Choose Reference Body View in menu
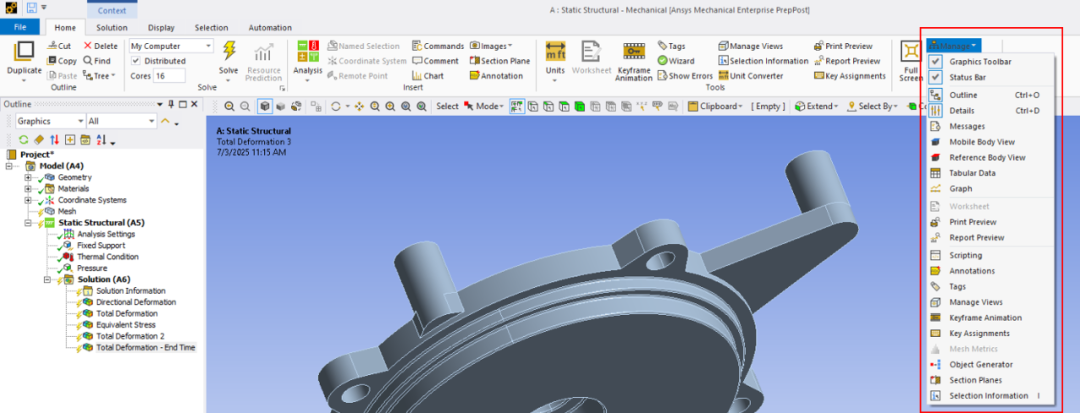The image size is (1080, 413). (x=985, y=158)
